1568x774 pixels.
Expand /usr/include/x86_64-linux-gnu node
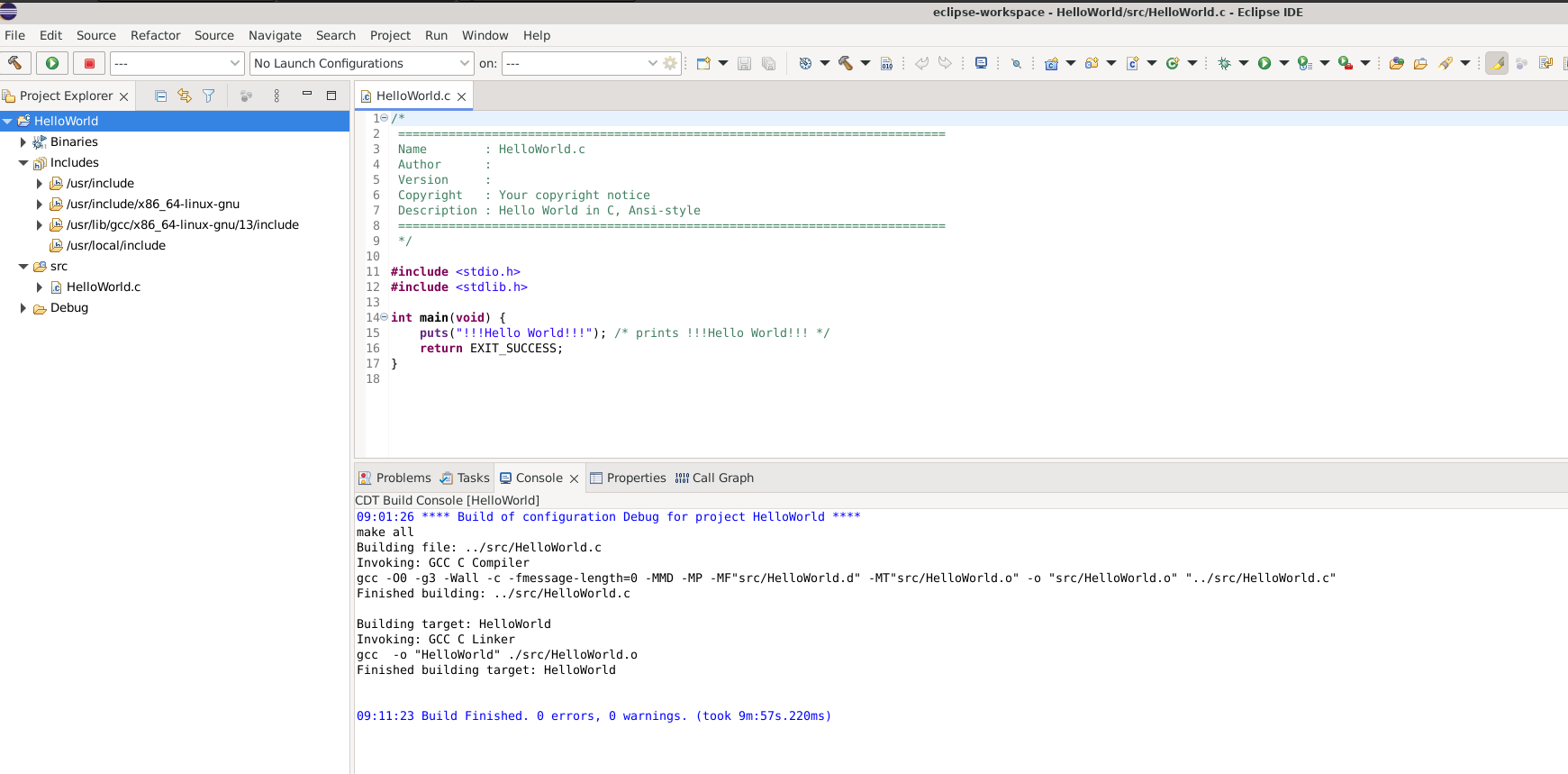[40, 204]
